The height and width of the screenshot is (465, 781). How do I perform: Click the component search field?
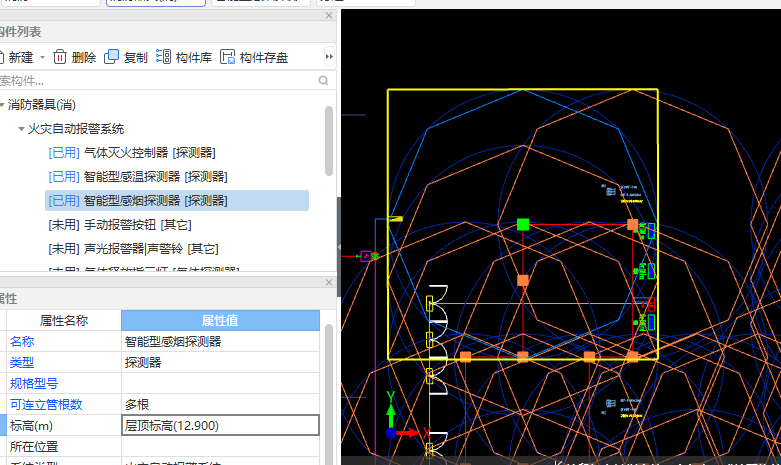pos(157,81)
